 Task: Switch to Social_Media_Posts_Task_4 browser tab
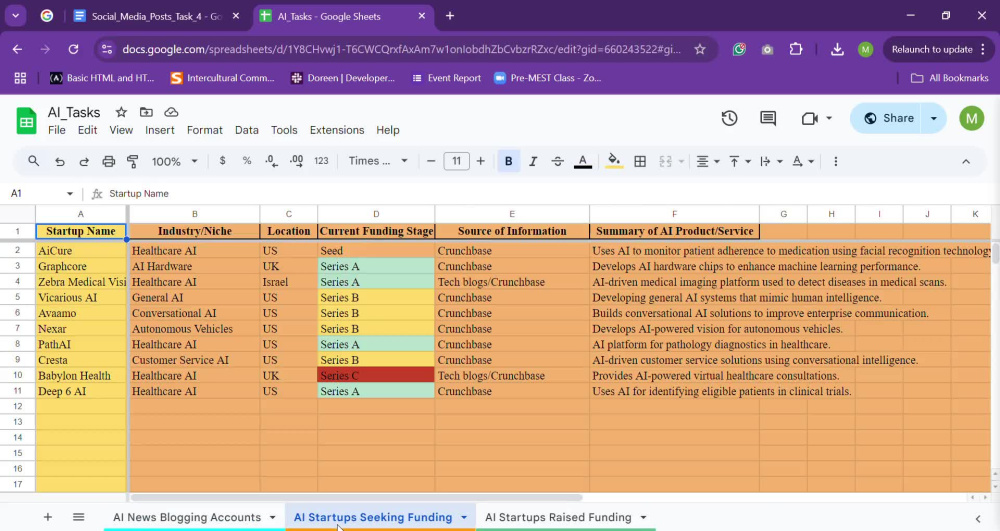click(157, 17)
